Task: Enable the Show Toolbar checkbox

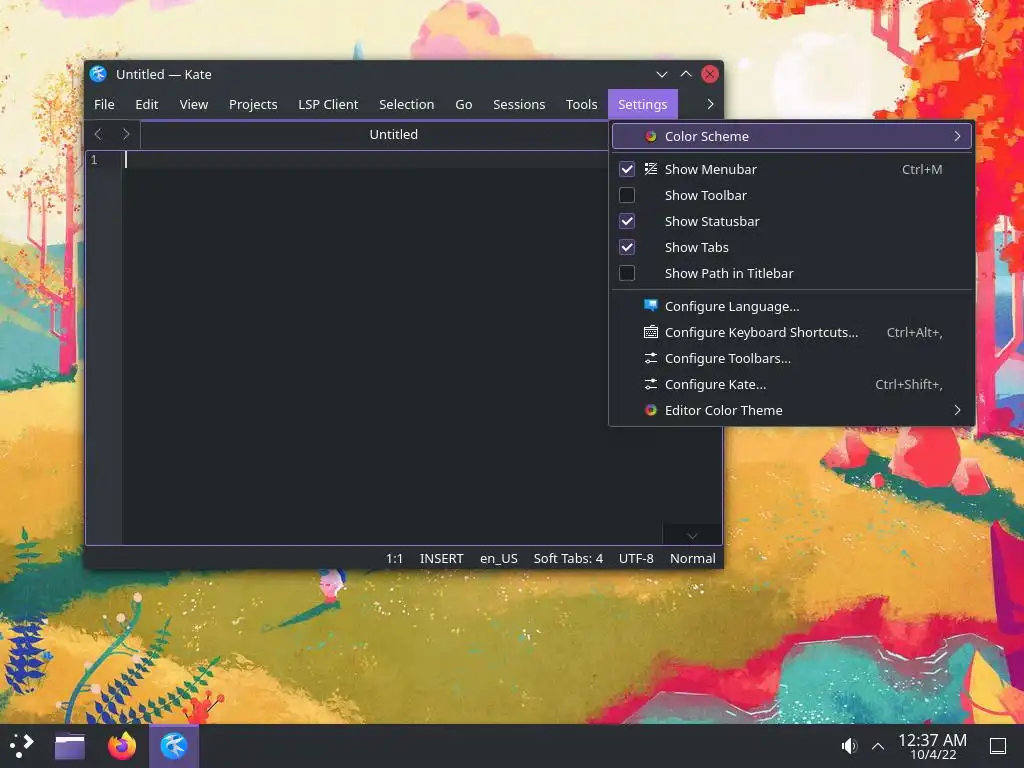Action: click(x=627, y=195)
